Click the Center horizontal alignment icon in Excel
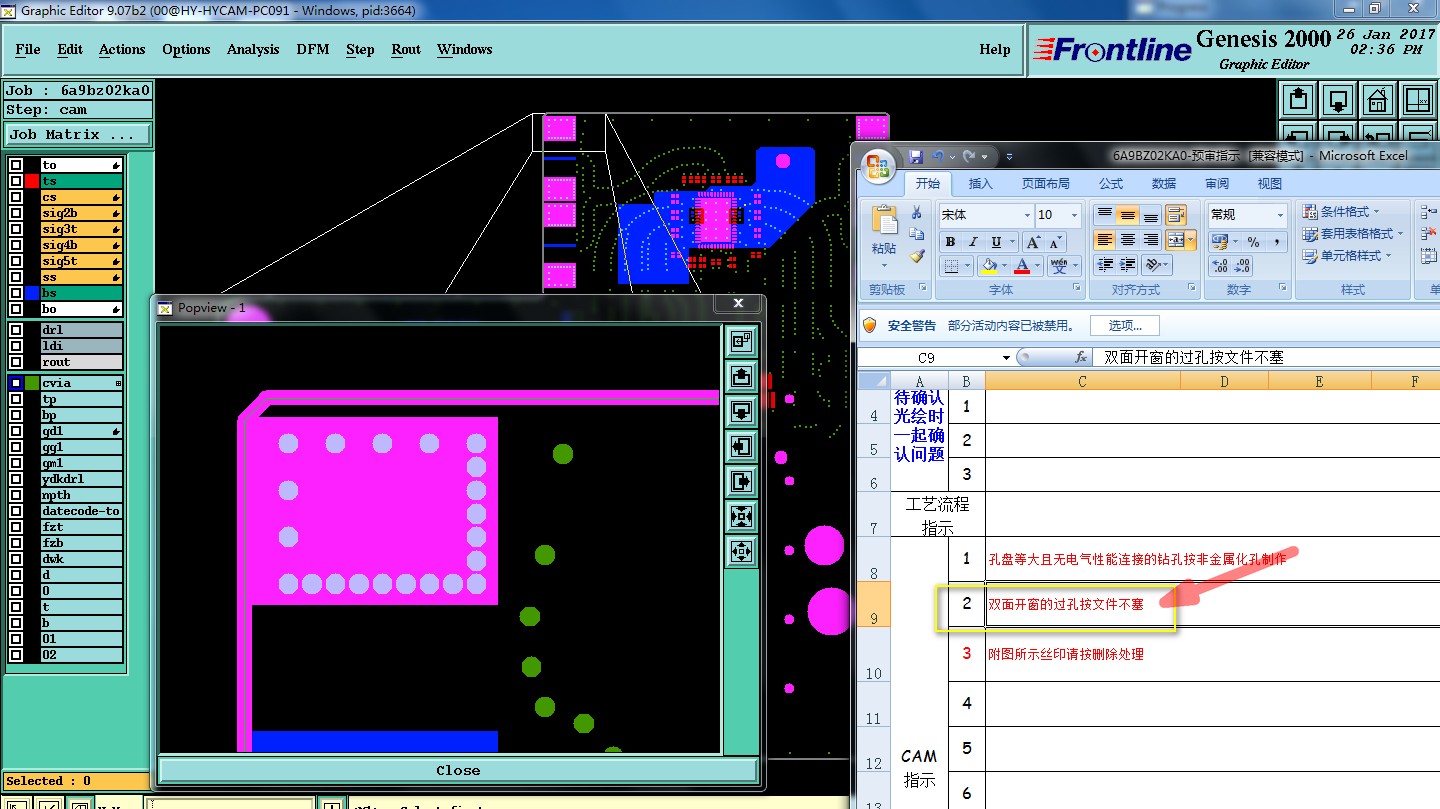Image resolution: width=1440 pixels, height=809 pixels. (1127, 240)
